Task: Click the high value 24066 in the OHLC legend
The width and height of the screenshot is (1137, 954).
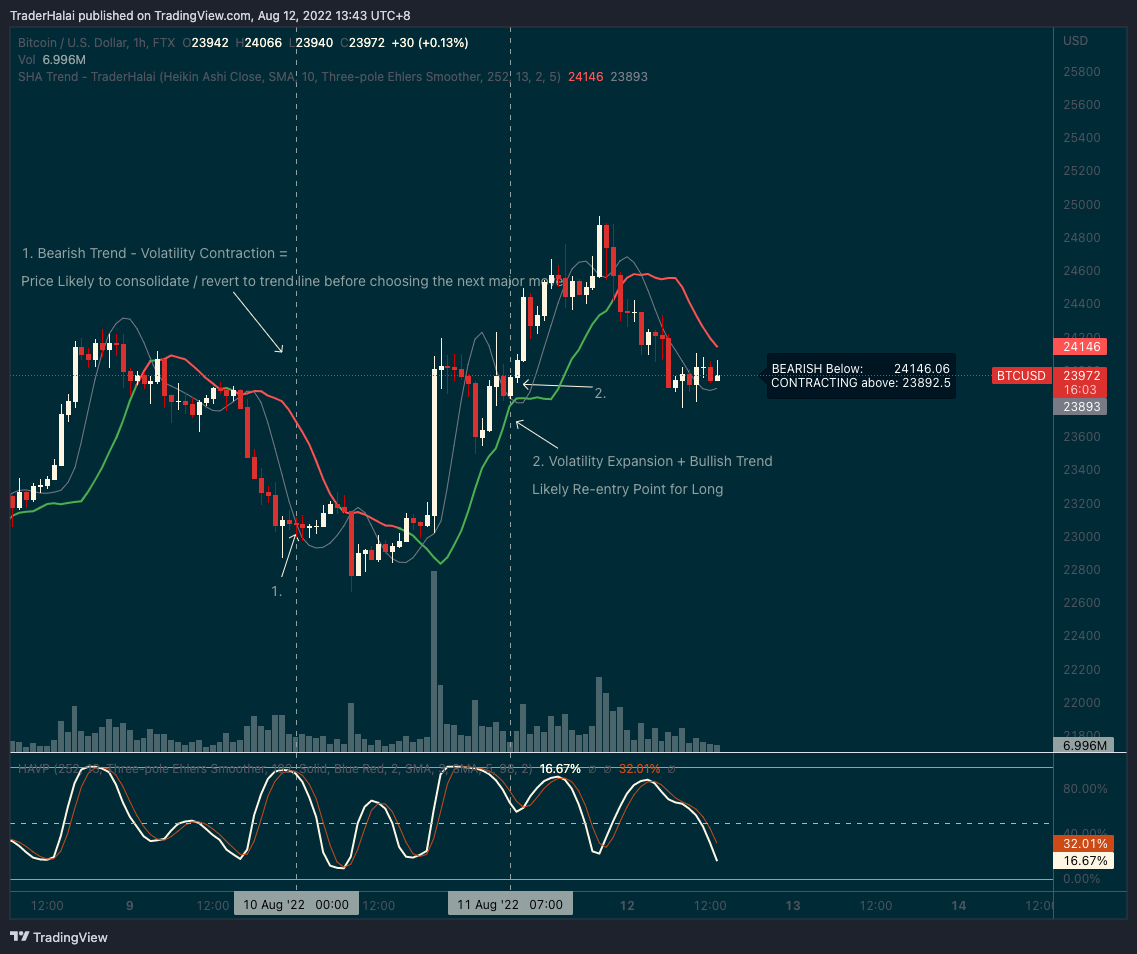Action: tap(263, 43)
